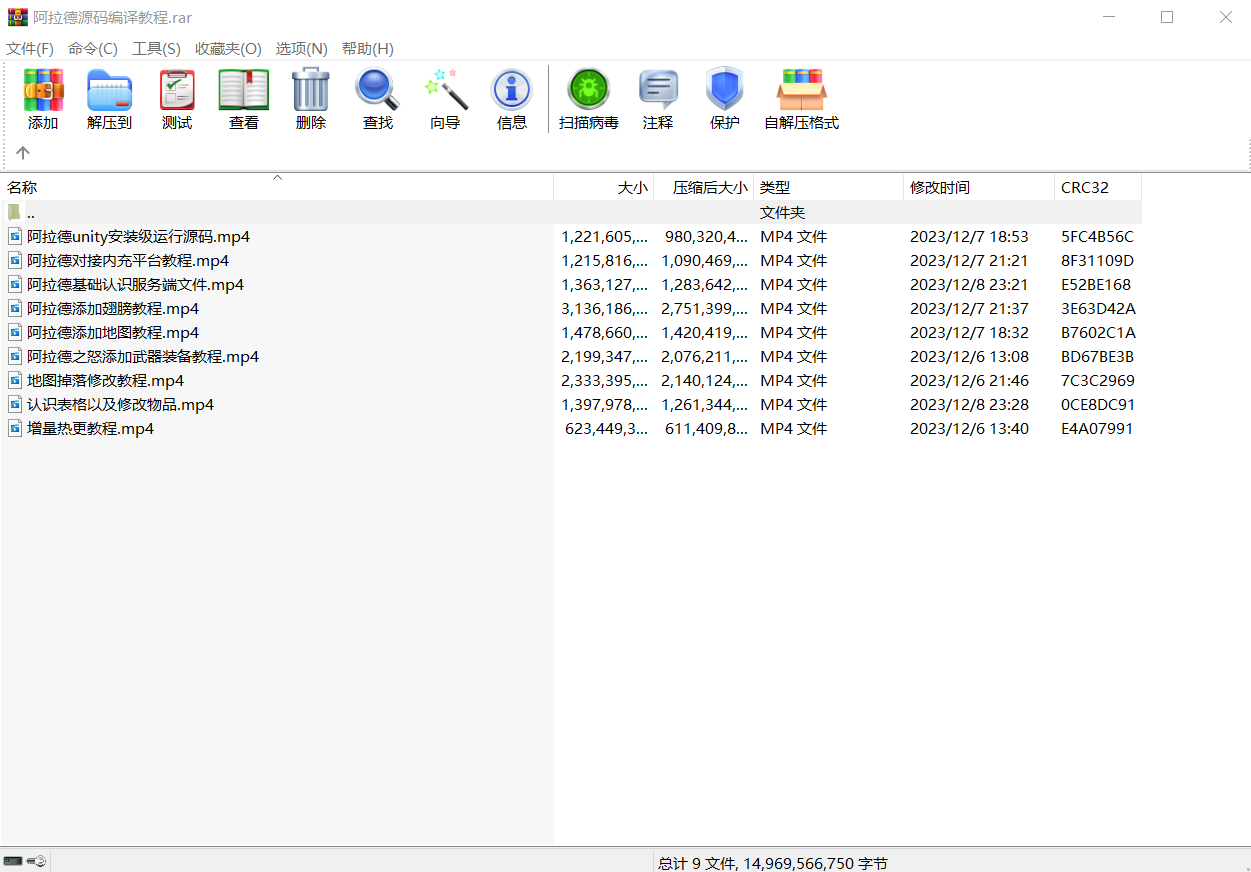Click the 自解压格式 SFX icon
1251x872 pixels.
click(x=801, y=99)
